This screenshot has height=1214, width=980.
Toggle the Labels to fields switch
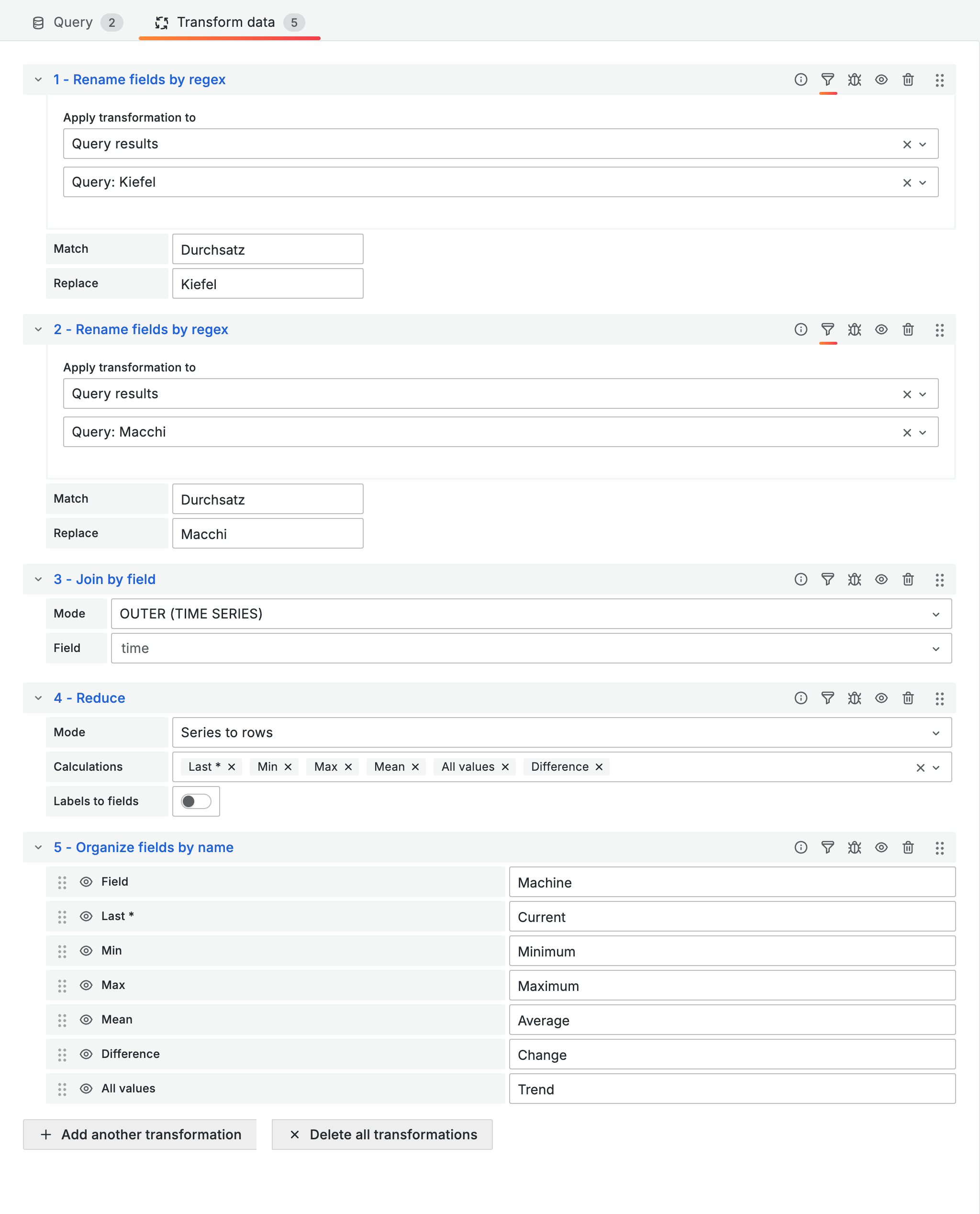click(x=196, y=801)
